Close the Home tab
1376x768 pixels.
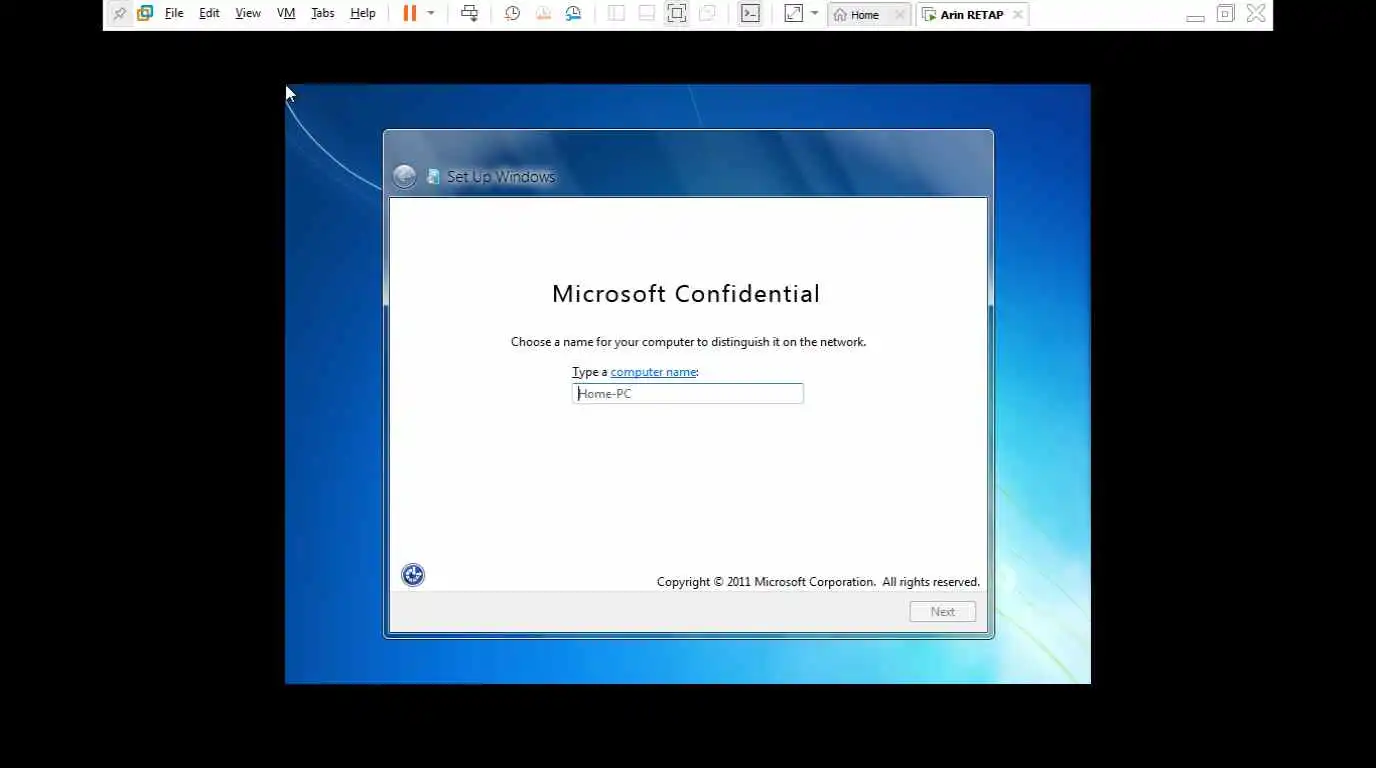pos(899,15)
